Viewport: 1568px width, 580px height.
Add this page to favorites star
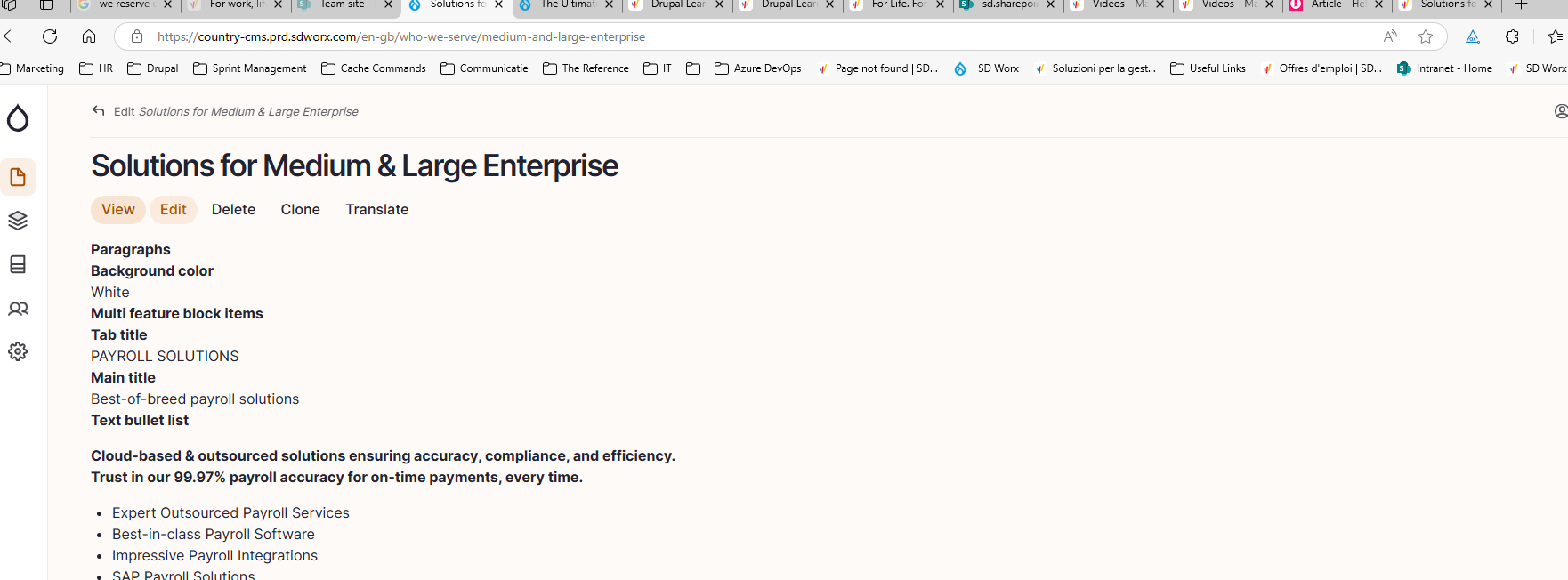[1426, 36]
